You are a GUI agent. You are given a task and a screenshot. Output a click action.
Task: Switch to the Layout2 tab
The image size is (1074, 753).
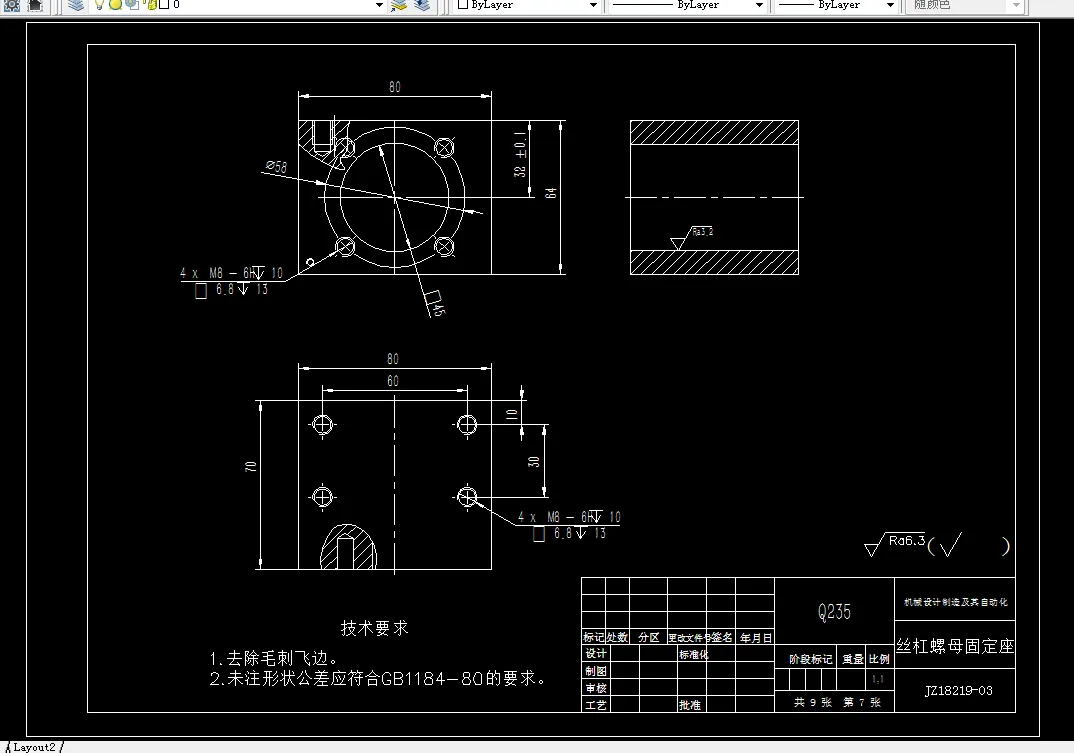click(x=34, y=747)
